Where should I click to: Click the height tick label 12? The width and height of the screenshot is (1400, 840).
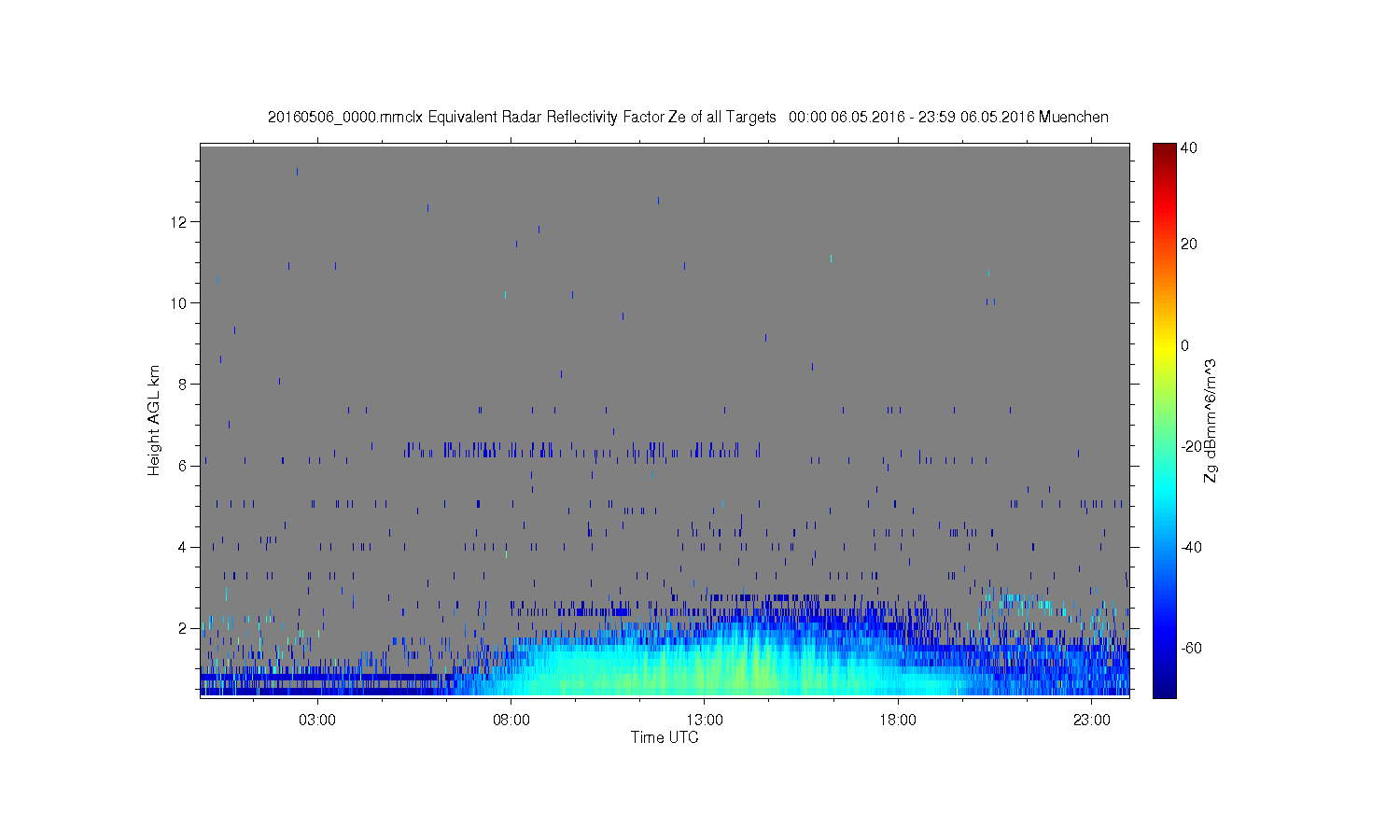pyautogui.click(x=180, y=222)
